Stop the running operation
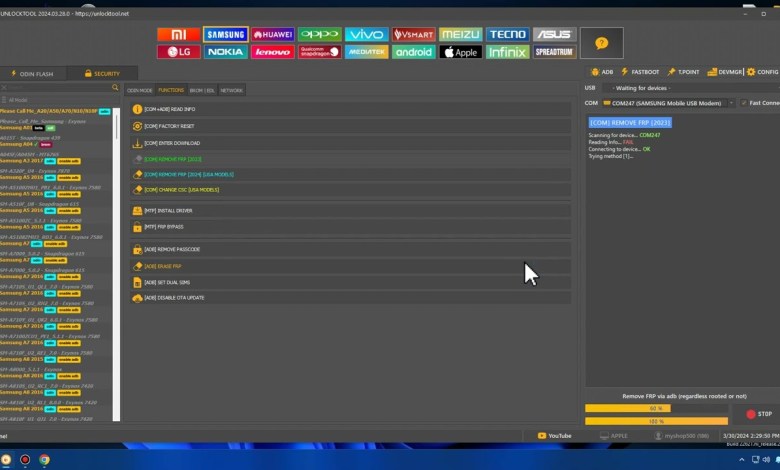The width and height of the screenshot is (780, 470). [x=758, y=414]
